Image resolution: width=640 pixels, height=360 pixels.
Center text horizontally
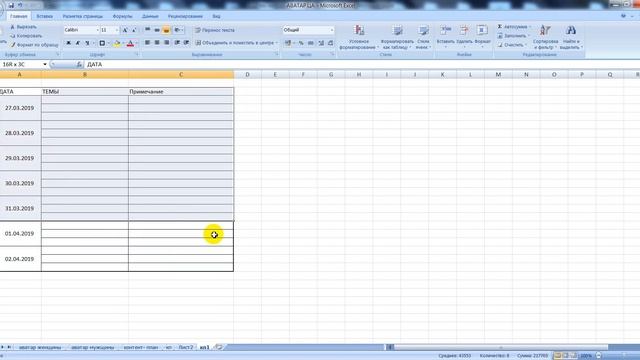[157, 42]
